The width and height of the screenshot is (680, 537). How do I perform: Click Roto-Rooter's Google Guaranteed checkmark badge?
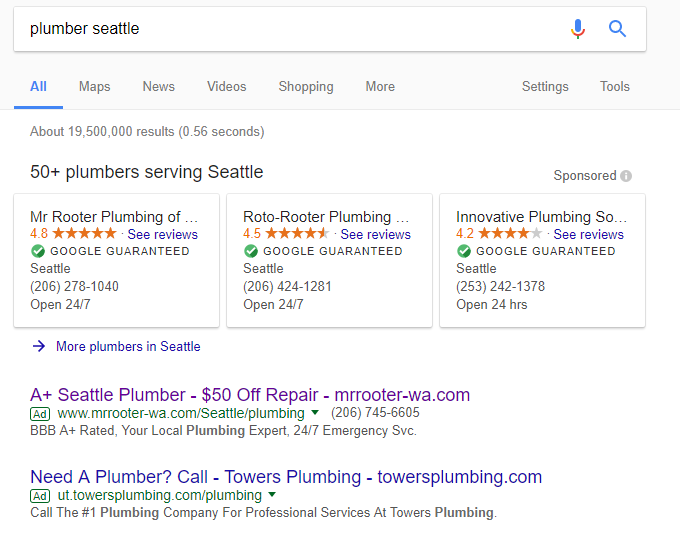(251, 251)
